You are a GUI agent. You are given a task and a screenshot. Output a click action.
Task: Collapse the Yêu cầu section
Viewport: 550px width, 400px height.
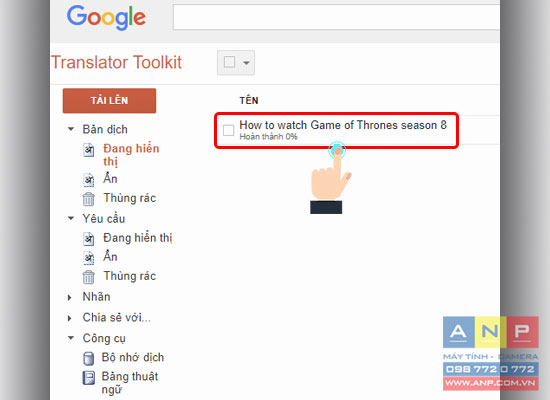click(71, 218)
